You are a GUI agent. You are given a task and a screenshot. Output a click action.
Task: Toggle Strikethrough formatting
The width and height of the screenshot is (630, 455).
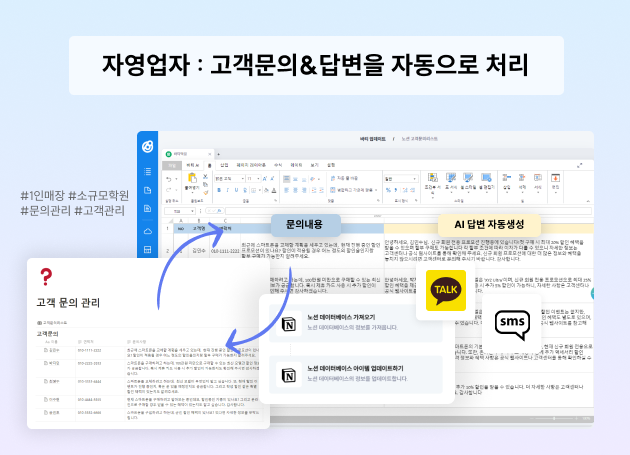245,190
